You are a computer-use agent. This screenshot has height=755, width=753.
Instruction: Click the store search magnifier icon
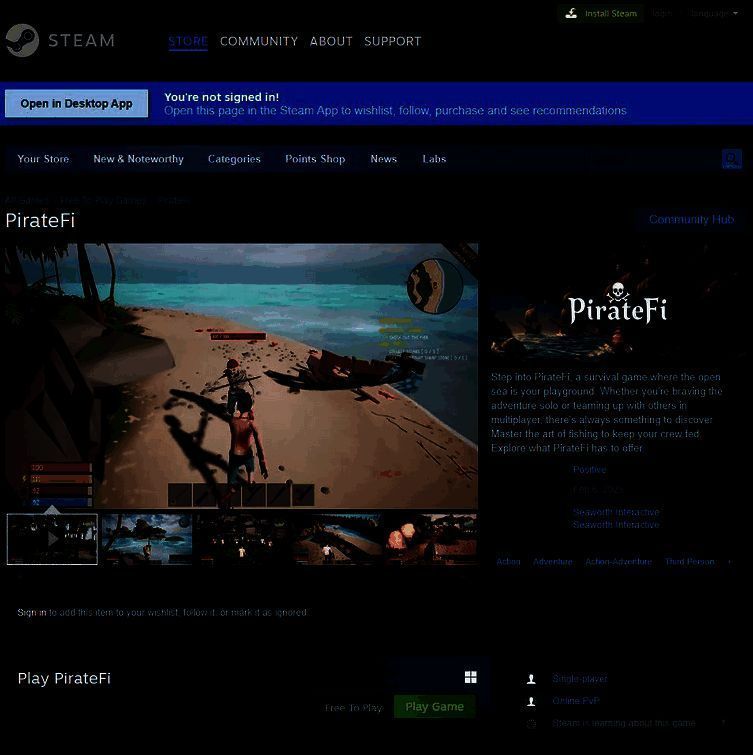point(732,159)
